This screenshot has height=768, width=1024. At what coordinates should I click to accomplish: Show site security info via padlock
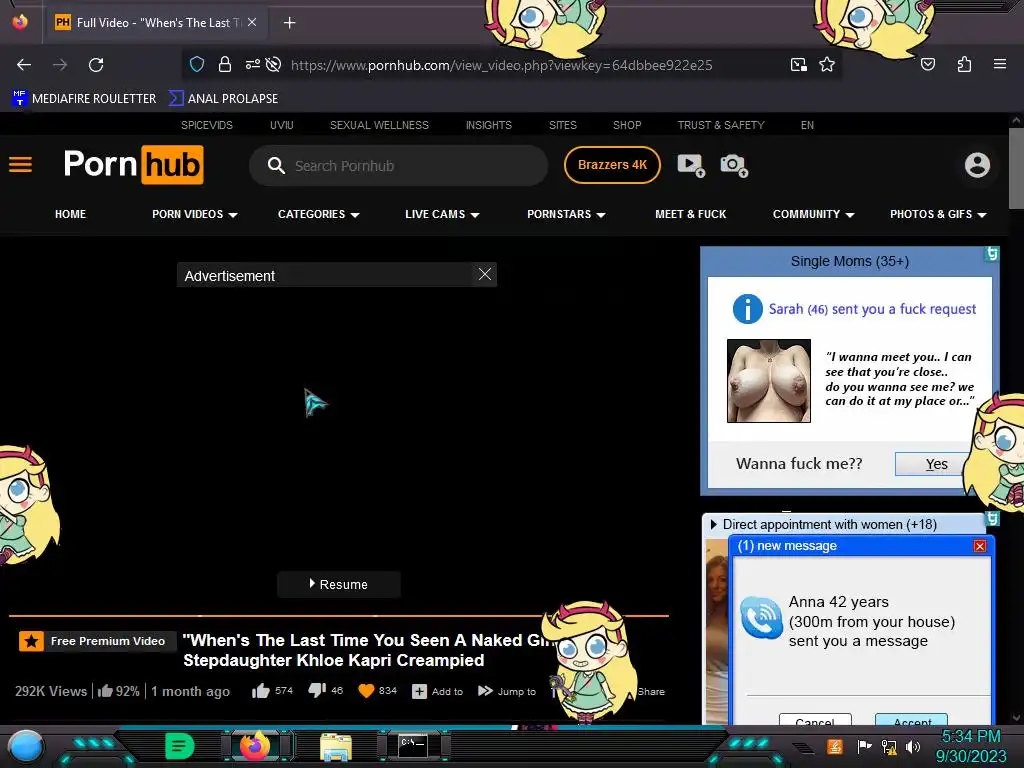225,64
